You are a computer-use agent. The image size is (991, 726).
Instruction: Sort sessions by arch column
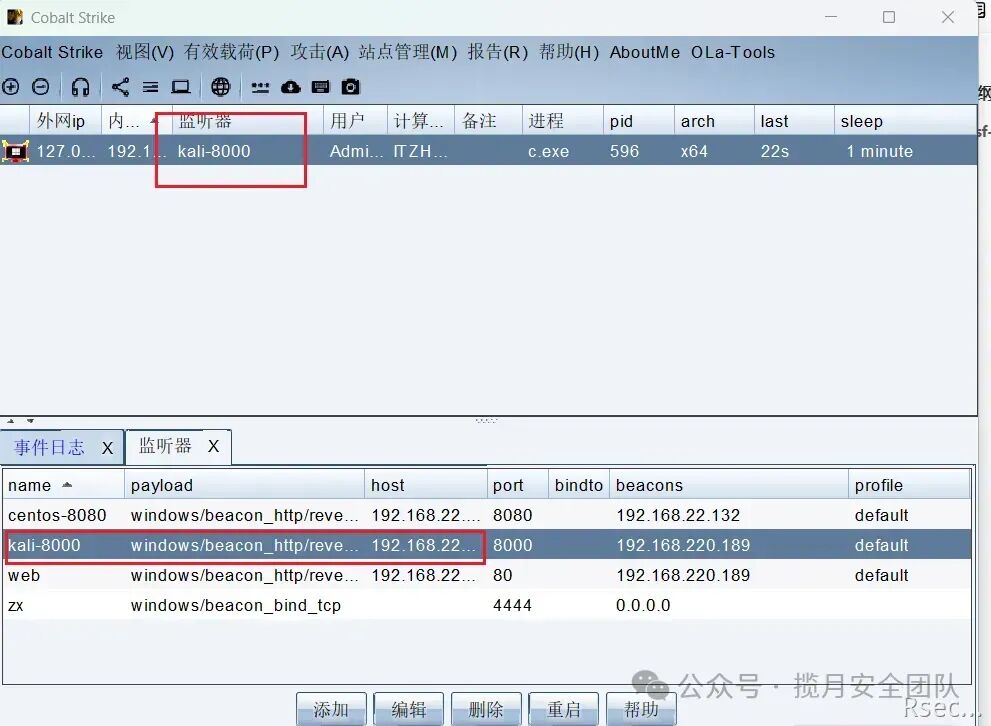(x=714, y=121)
